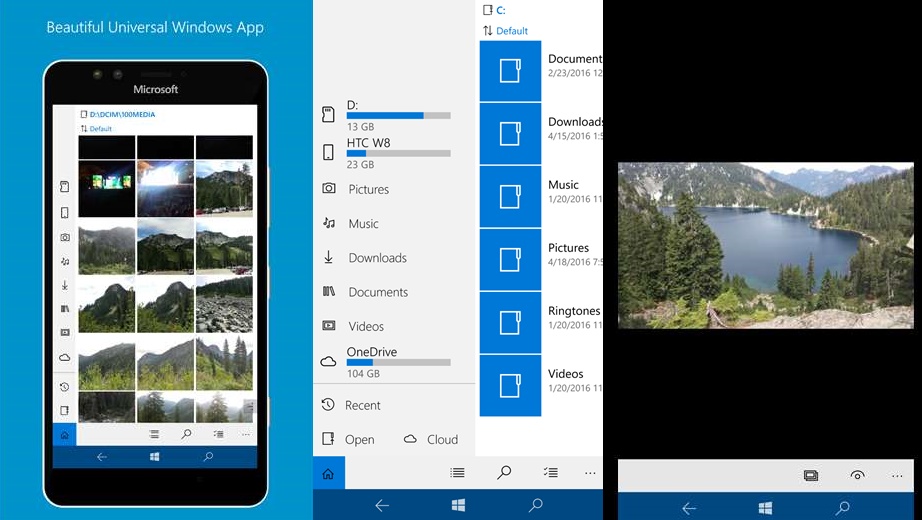This screenshot has width=922, height=520.
Task: Expand the three-dot more options menu
Action: (590, 473)
